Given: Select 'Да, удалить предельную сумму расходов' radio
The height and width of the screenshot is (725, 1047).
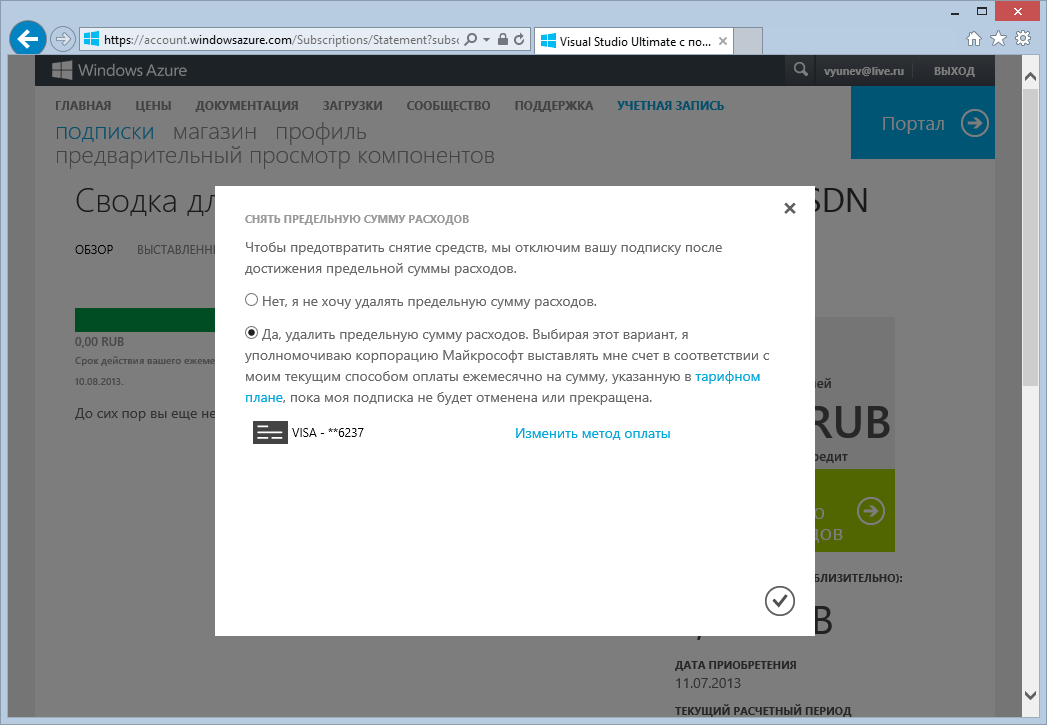Looking at the screenshot, I should (x=251, y=332).
